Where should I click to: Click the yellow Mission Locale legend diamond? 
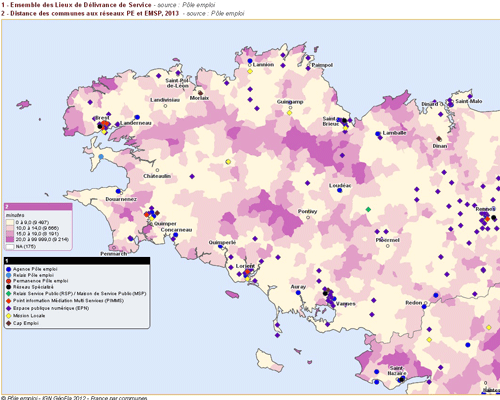9,316
